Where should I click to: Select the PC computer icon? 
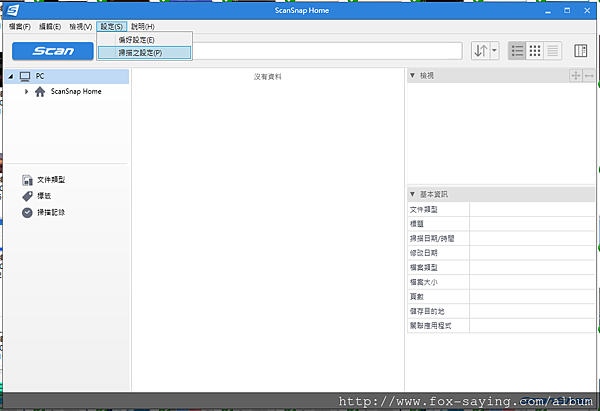pos(25,77)
